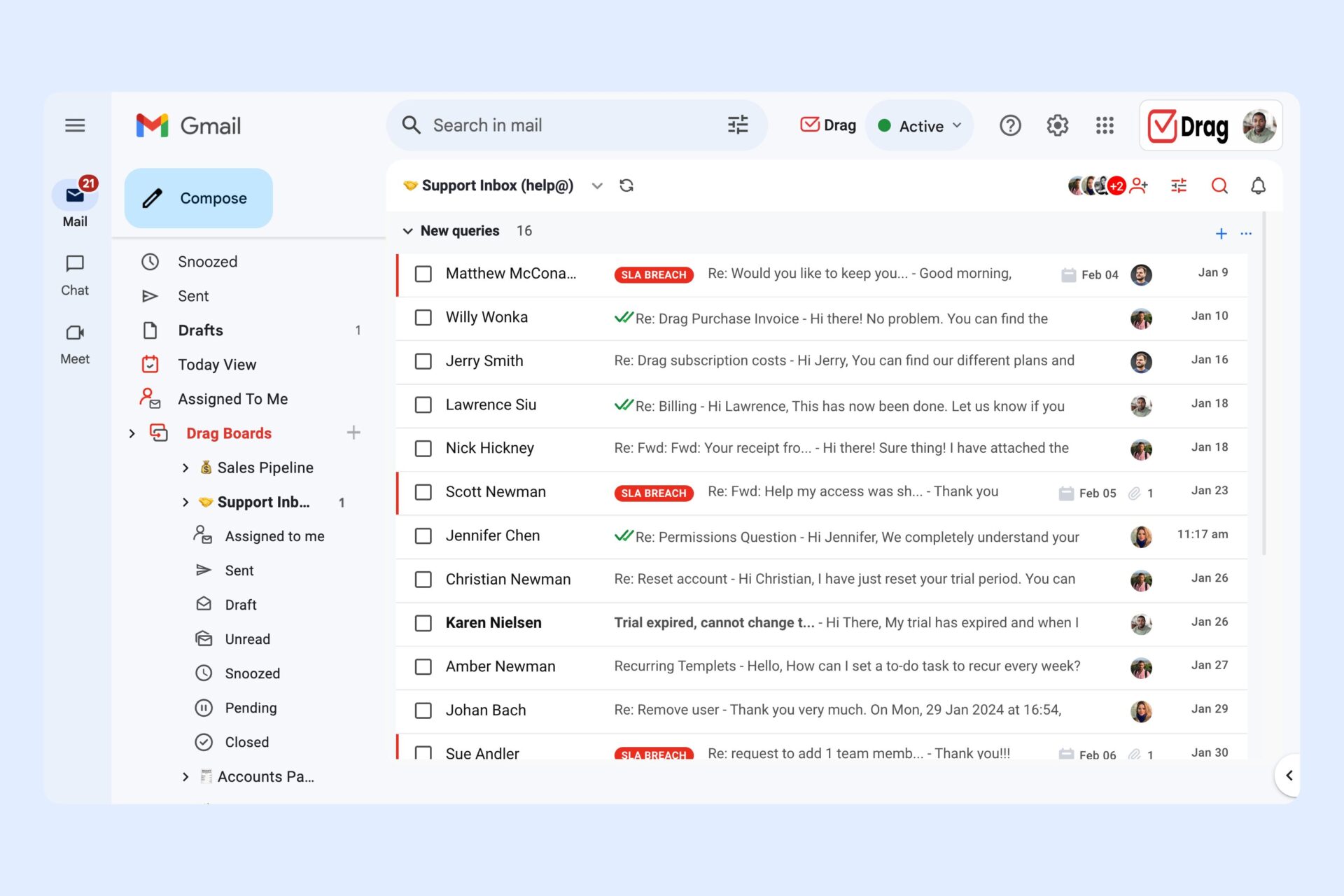Select Karen Nielsen email checkbox
Image resolution: width=1344 pixels, height=896 pixels.
tap(423, 623)
